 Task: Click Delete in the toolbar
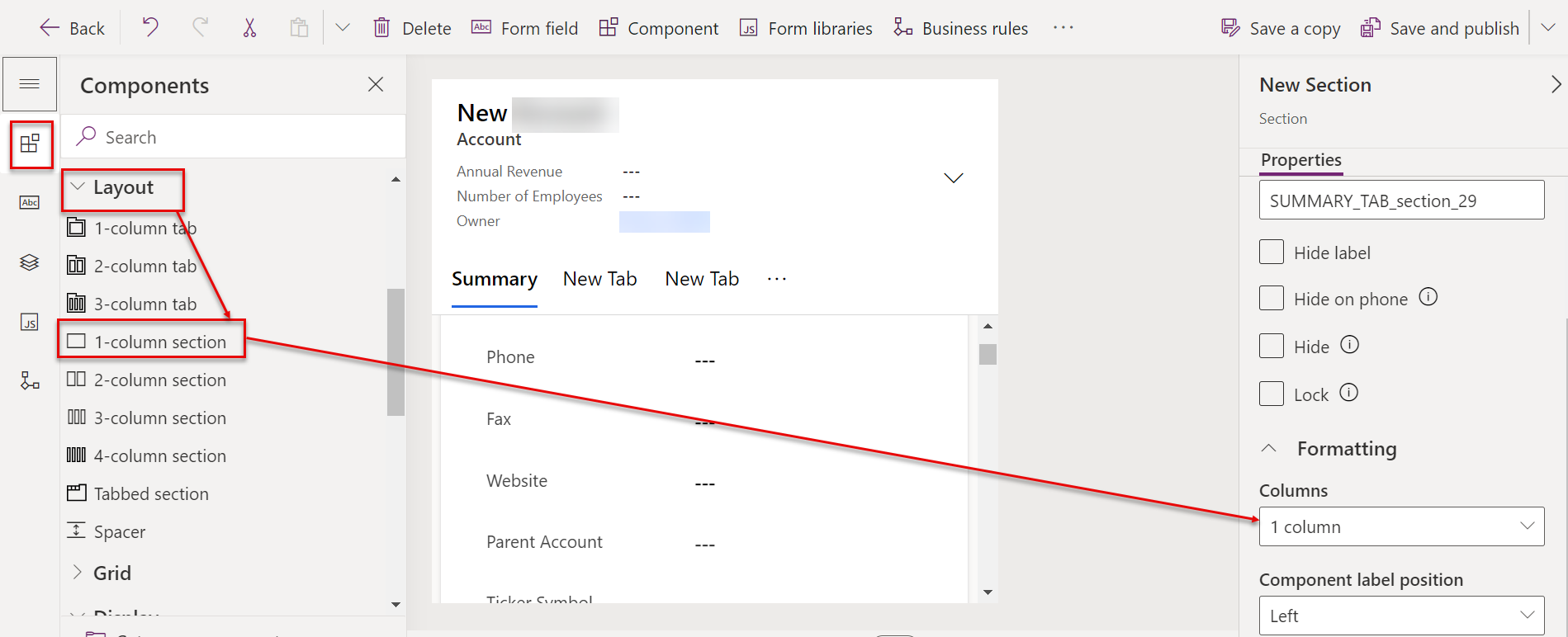tap(412, 28)
